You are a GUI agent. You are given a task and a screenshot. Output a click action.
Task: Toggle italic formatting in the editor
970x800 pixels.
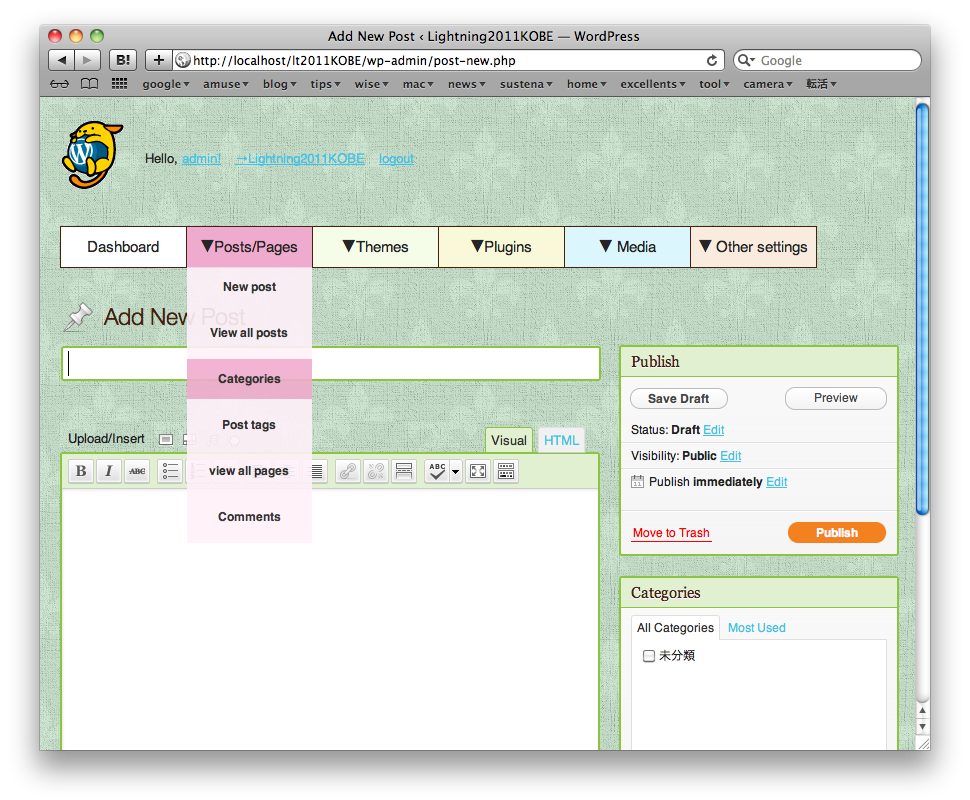coord(109,471)
